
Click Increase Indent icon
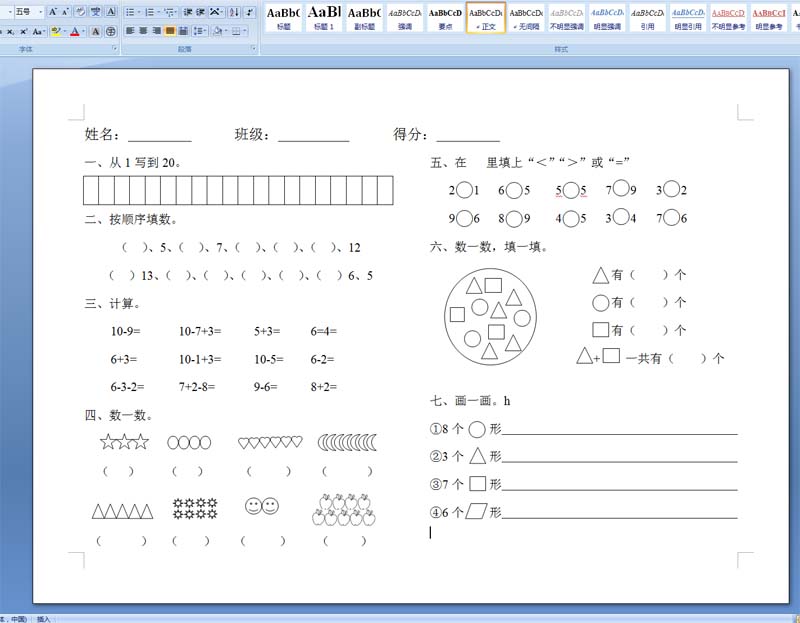pos(201,12)
